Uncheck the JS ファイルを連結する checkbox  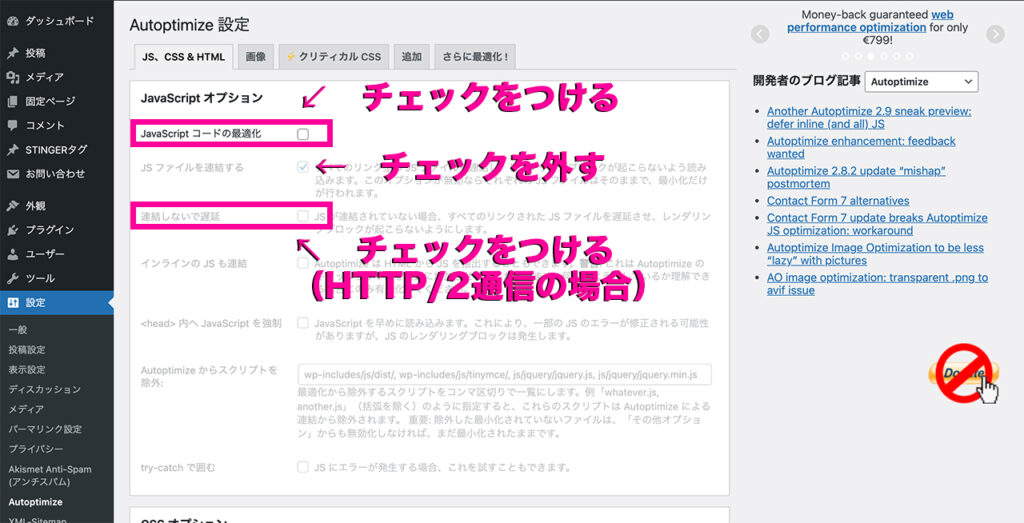(x=303, y=167)
